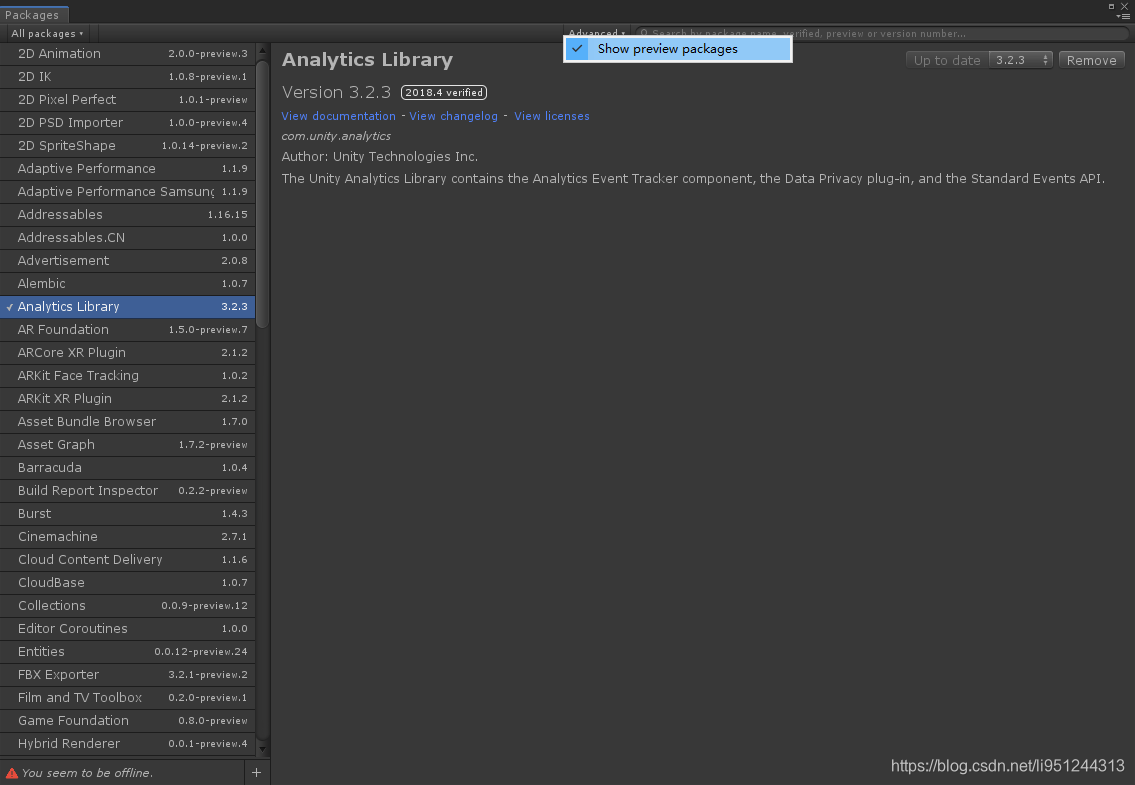Open the All packages filter dropdown
Image resolution: width=1135 pixels, height=785 pixels.
click(x=47, y=33)
